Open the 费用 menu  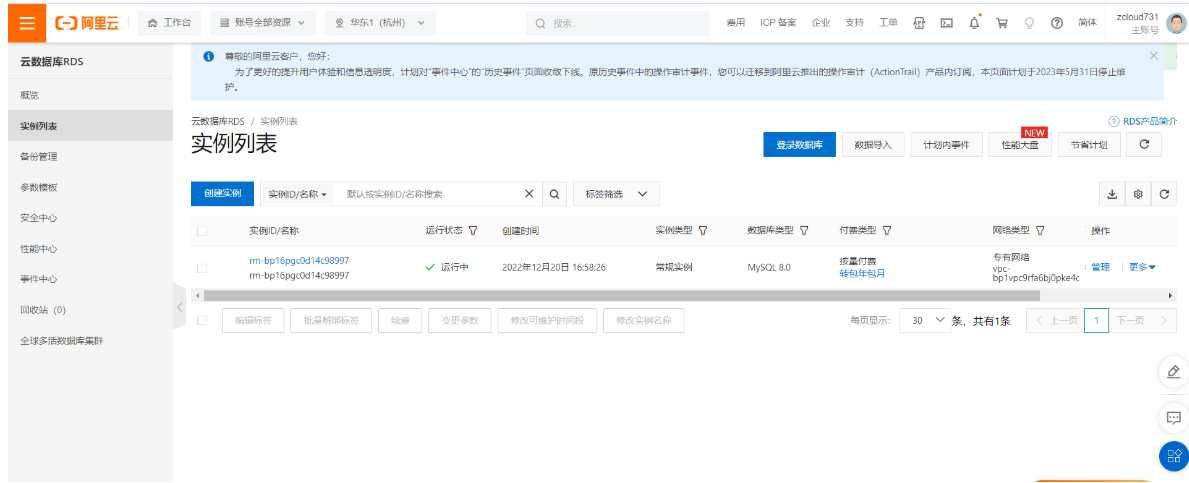coord(736,23)
